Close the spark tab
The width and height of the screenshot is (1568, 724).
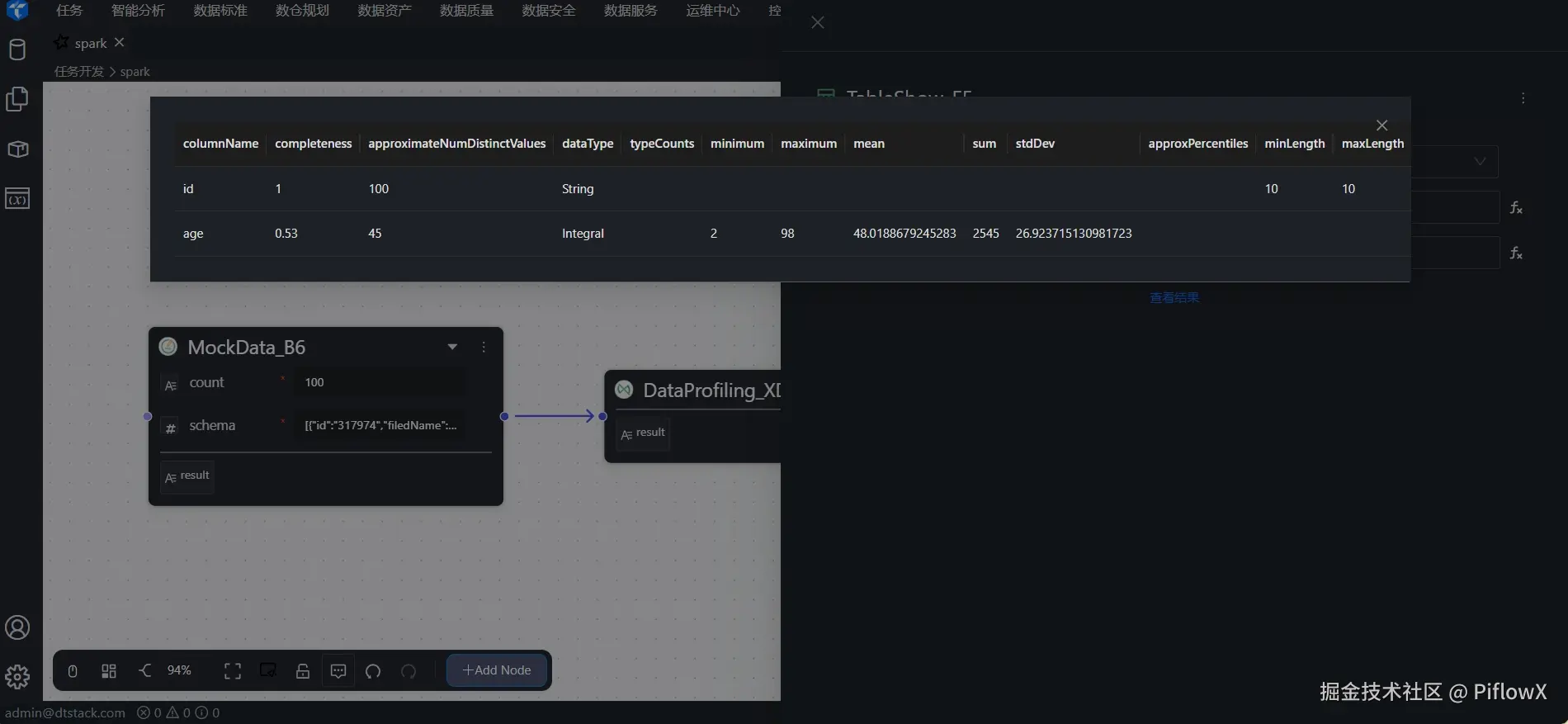click(x=120, y=42)
